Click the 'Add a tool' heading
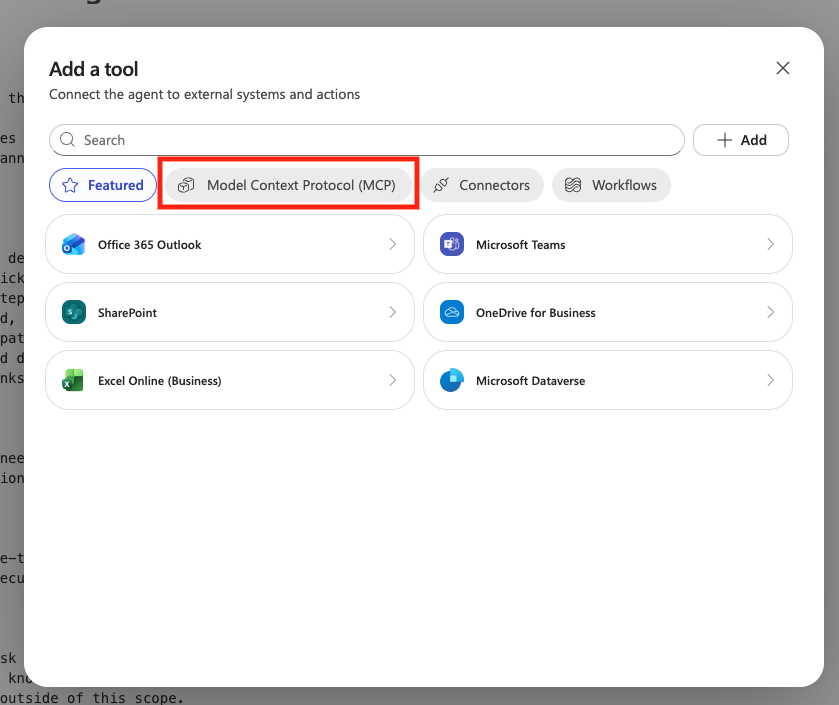 tap(94, 70)
